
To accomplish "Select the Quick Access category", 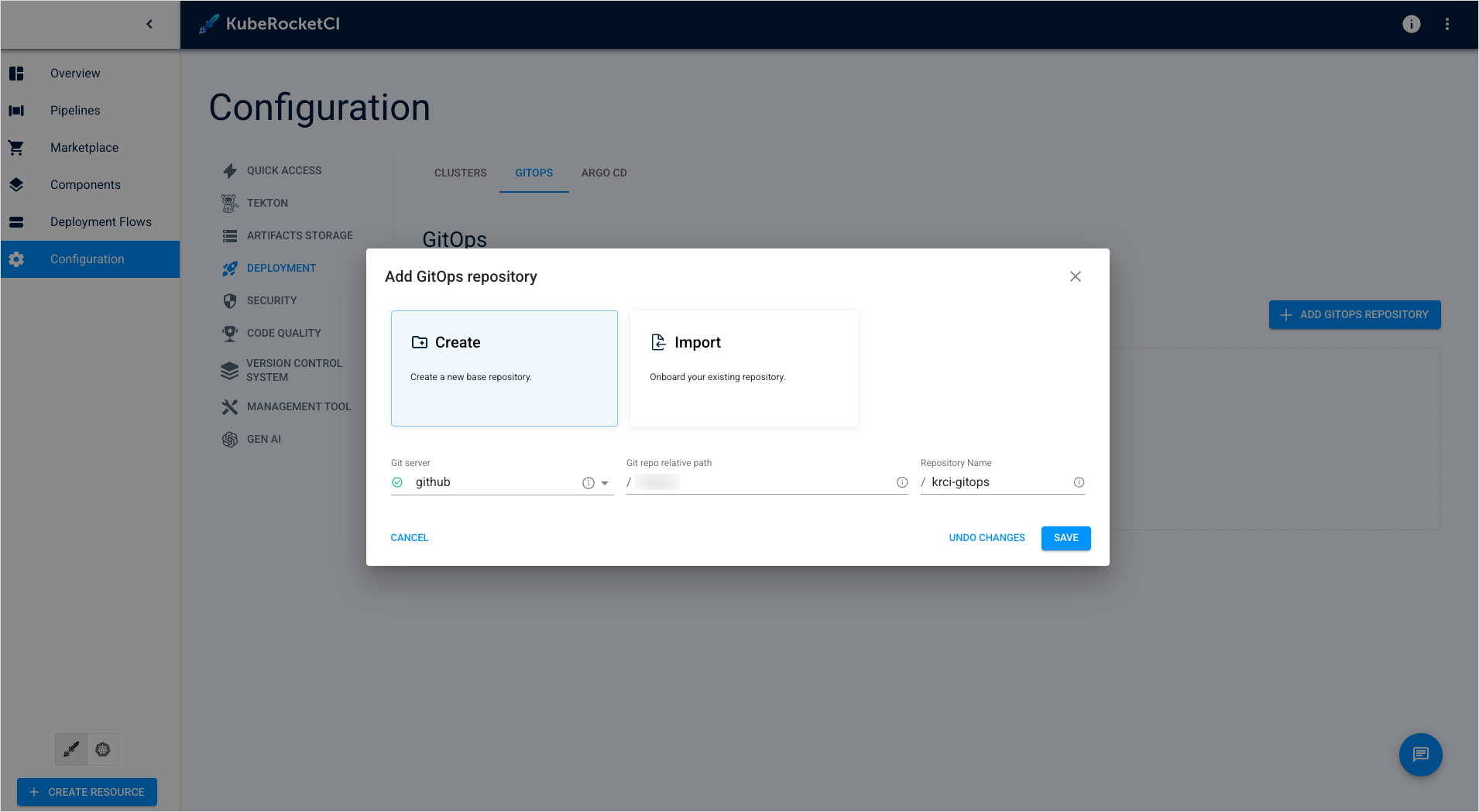I will pos(284,170).
